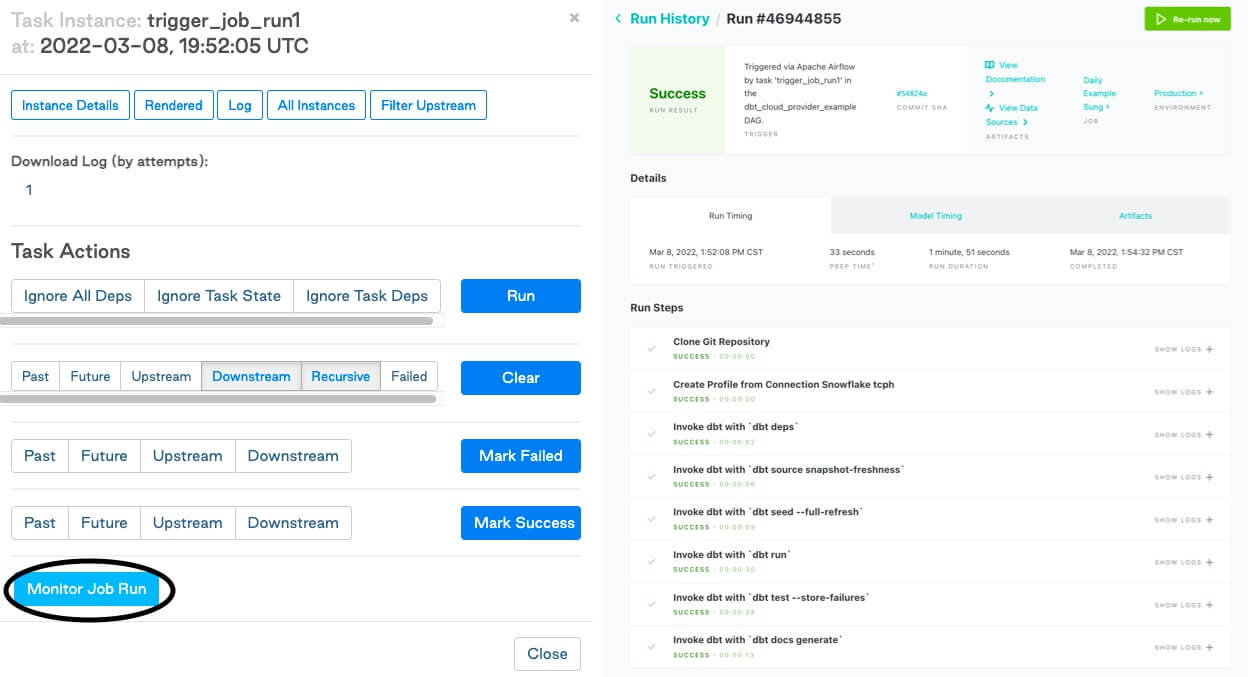This screenshot has width=1248, height=677.
Task: Expand Show Logs for dbt seed --full-refresh
Action: click(x=1183, y=520)
